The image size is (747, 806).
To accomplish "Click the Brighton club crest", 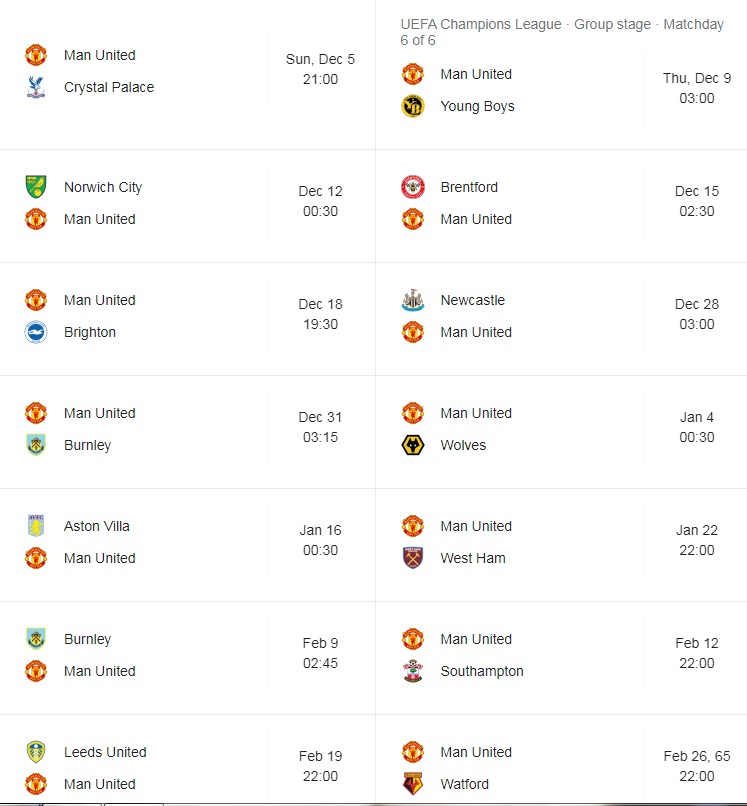I will pos(36,332).
